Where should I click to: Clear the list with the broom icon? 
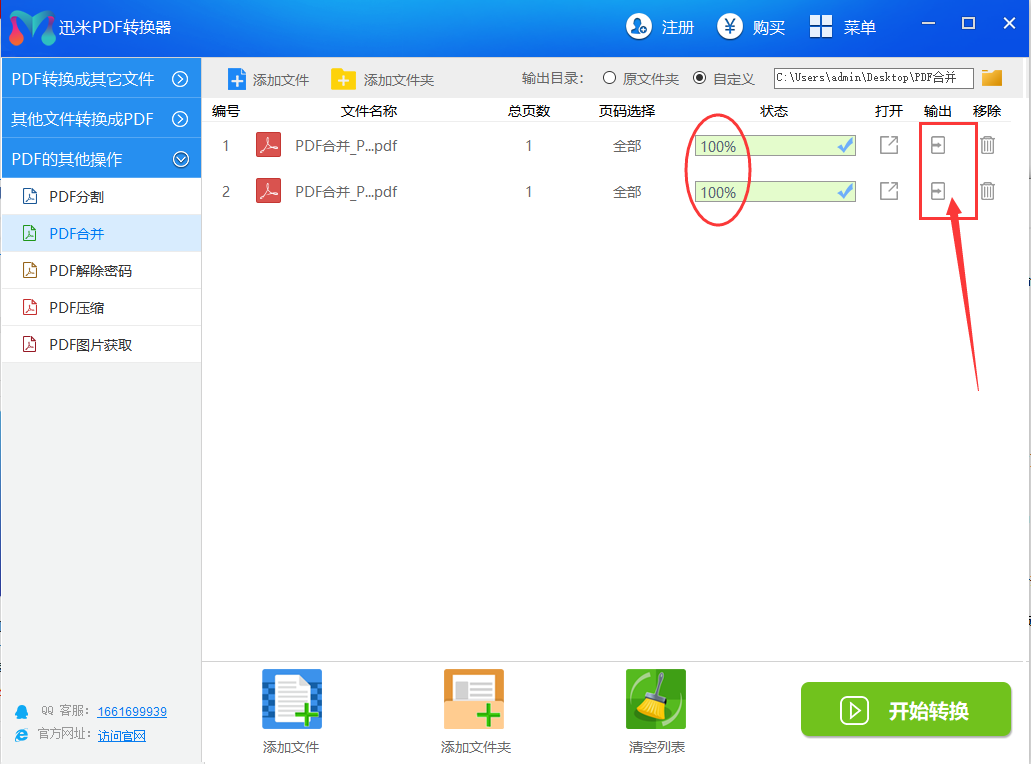click(x=656, y=699)
